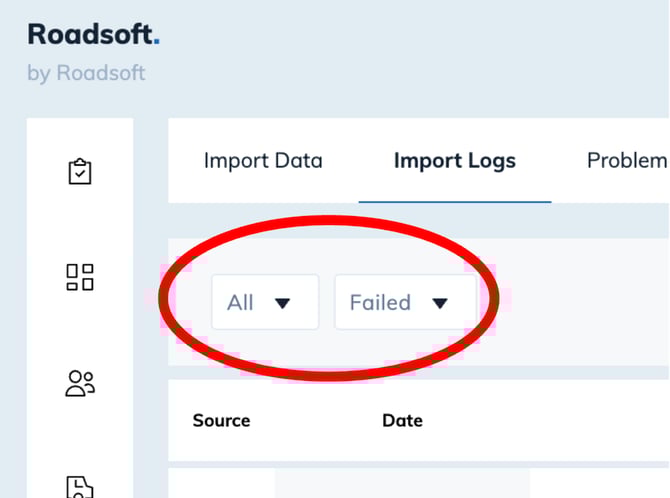Open the clipboard checklist sidebar icon

80,171
